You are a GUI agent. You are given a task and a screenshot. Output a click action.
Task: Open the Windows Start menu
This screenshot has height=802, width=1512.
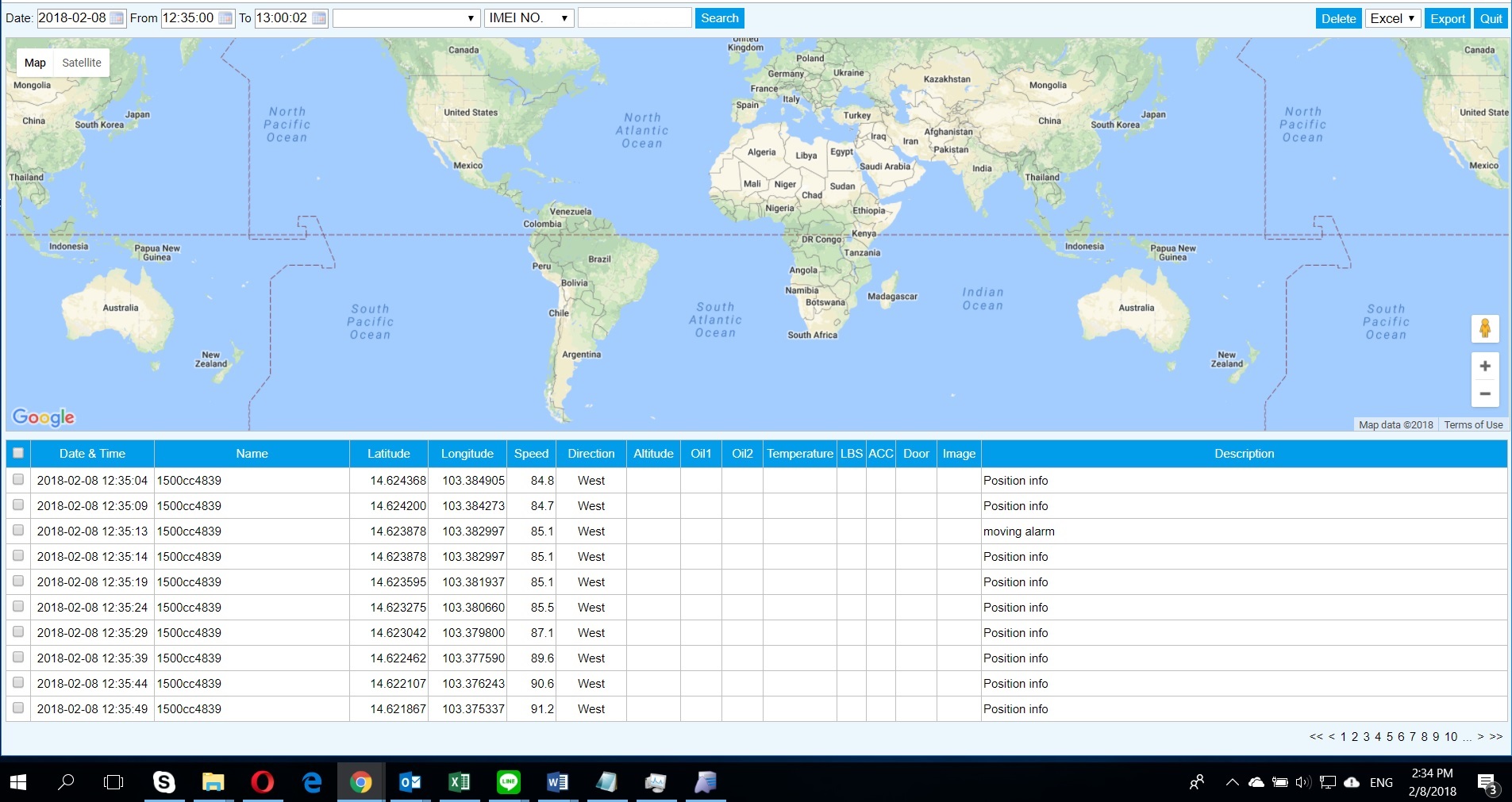18,782
